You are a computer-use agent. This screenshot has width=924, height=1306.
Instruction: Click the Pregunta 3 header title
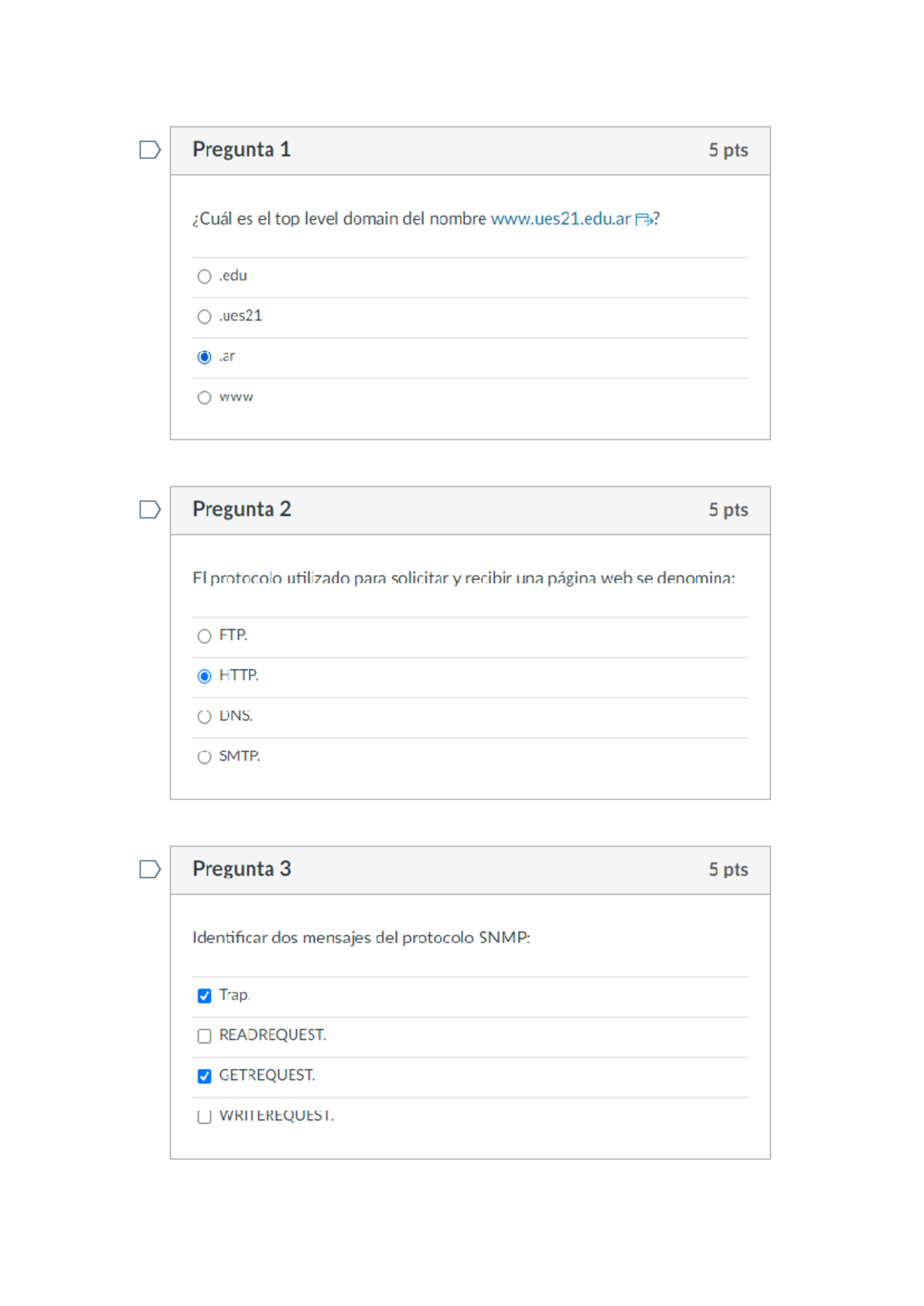(241, 869)
